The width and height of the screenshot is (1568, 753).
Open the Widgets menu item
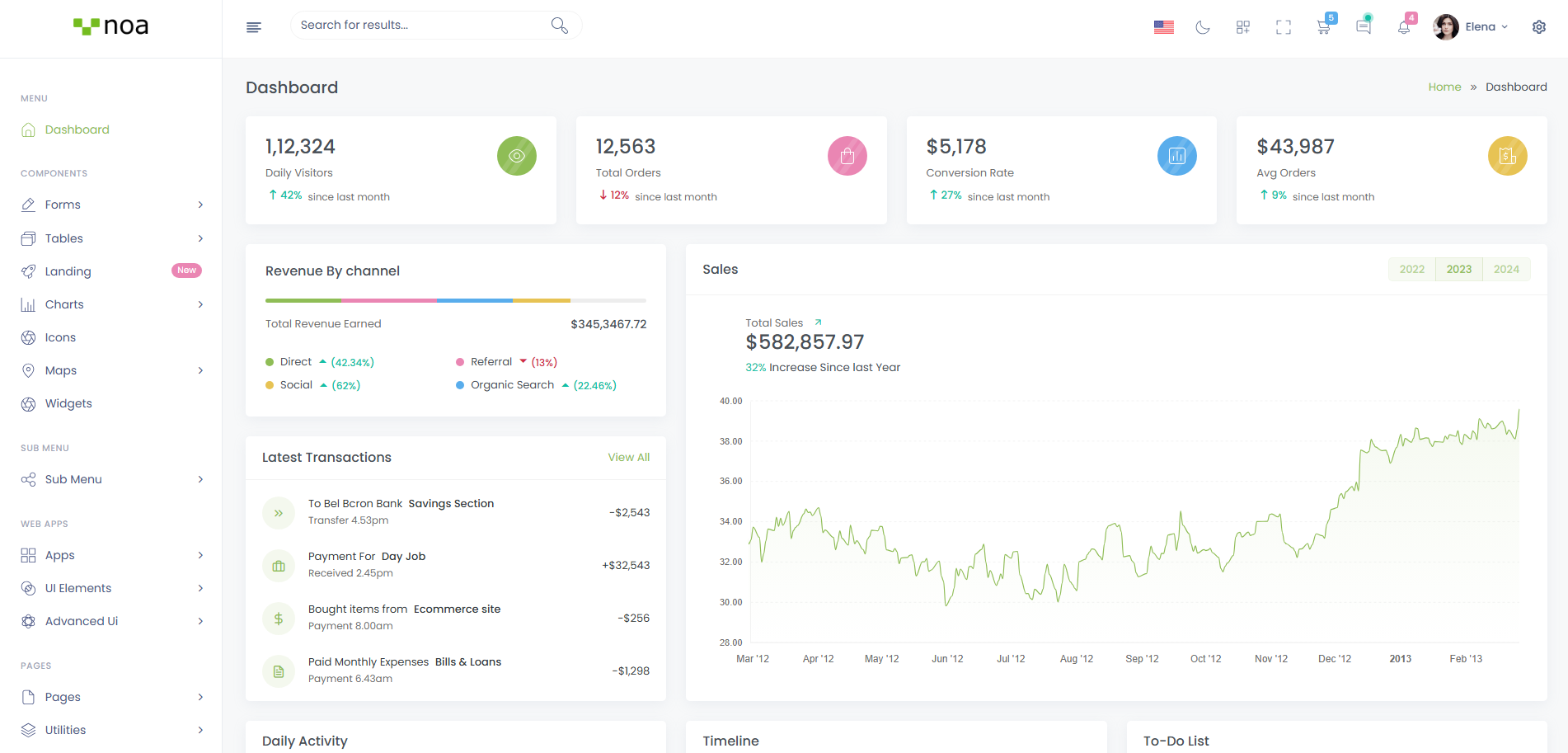coord(68,403)
